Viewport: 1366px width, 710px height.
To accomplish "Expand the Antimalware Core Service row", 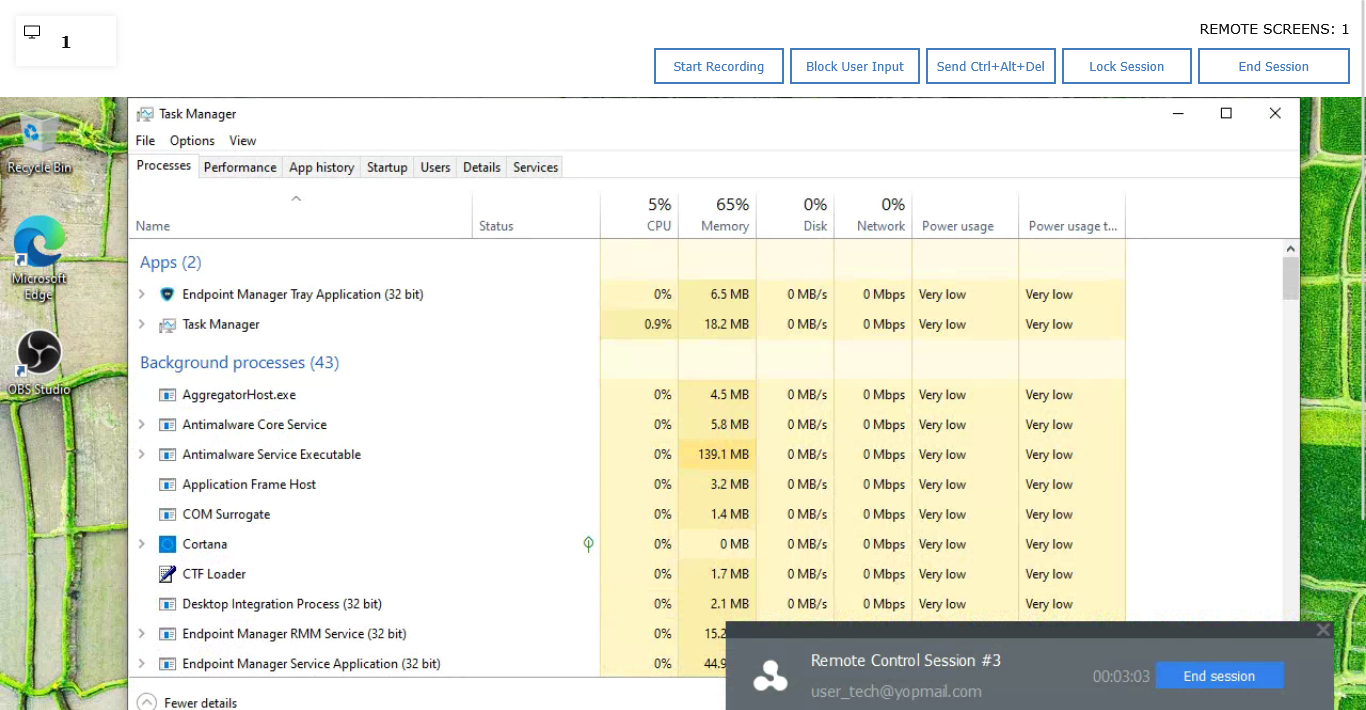I will 141,424.
